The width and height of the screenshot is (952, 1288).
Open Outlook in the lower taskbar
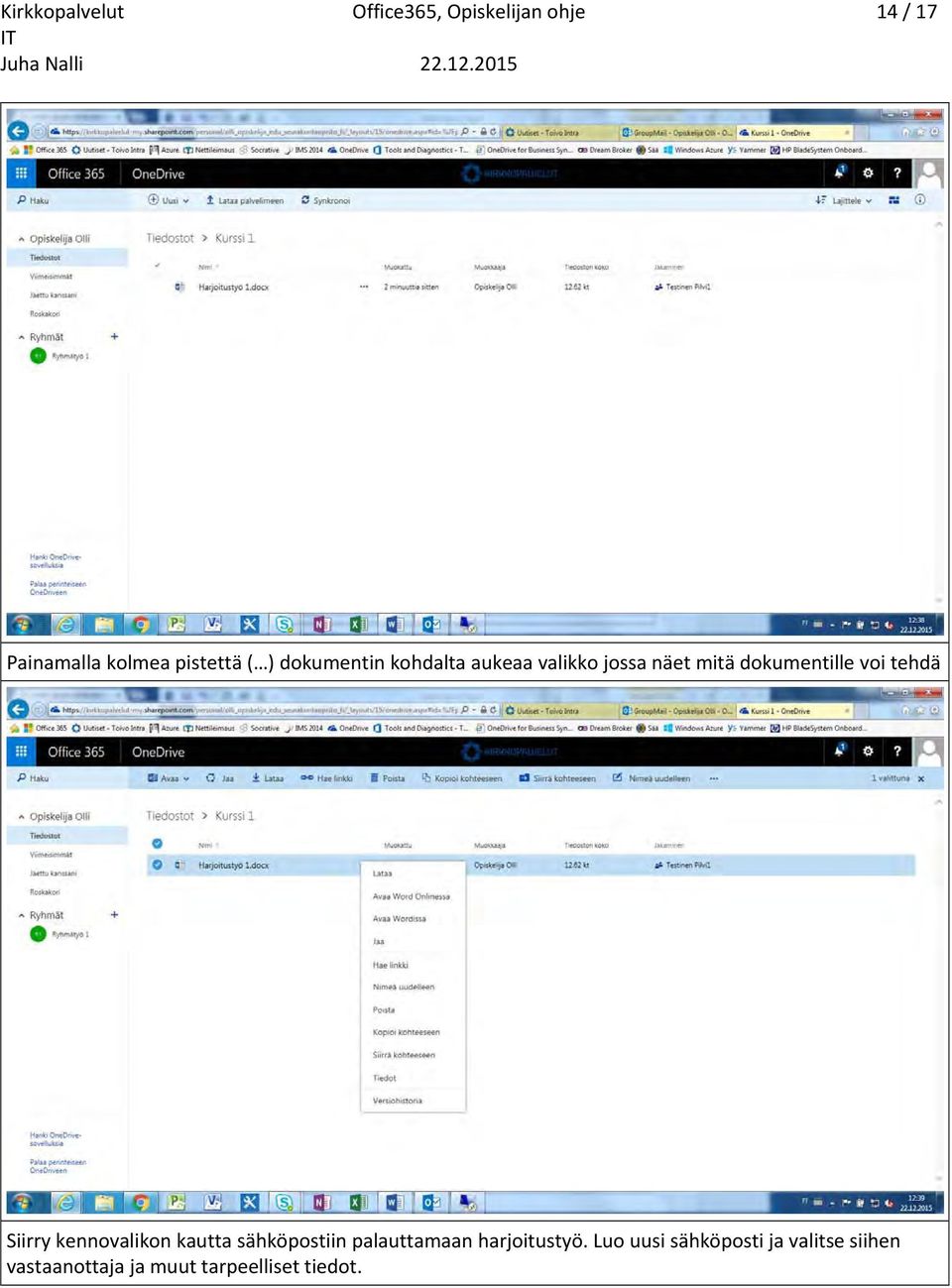tap(431, 1202)
